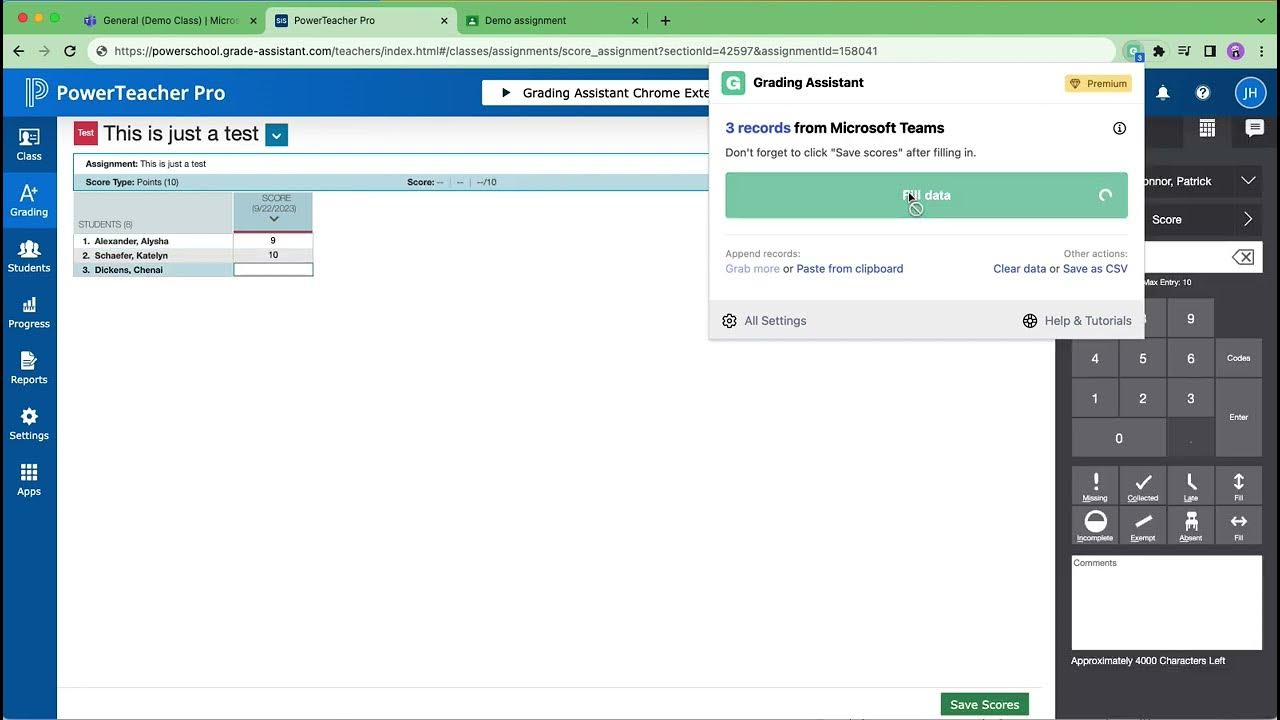Click Grab more link
The height and width of the screenshot is (720, 1280).
(x=752, y=269)
